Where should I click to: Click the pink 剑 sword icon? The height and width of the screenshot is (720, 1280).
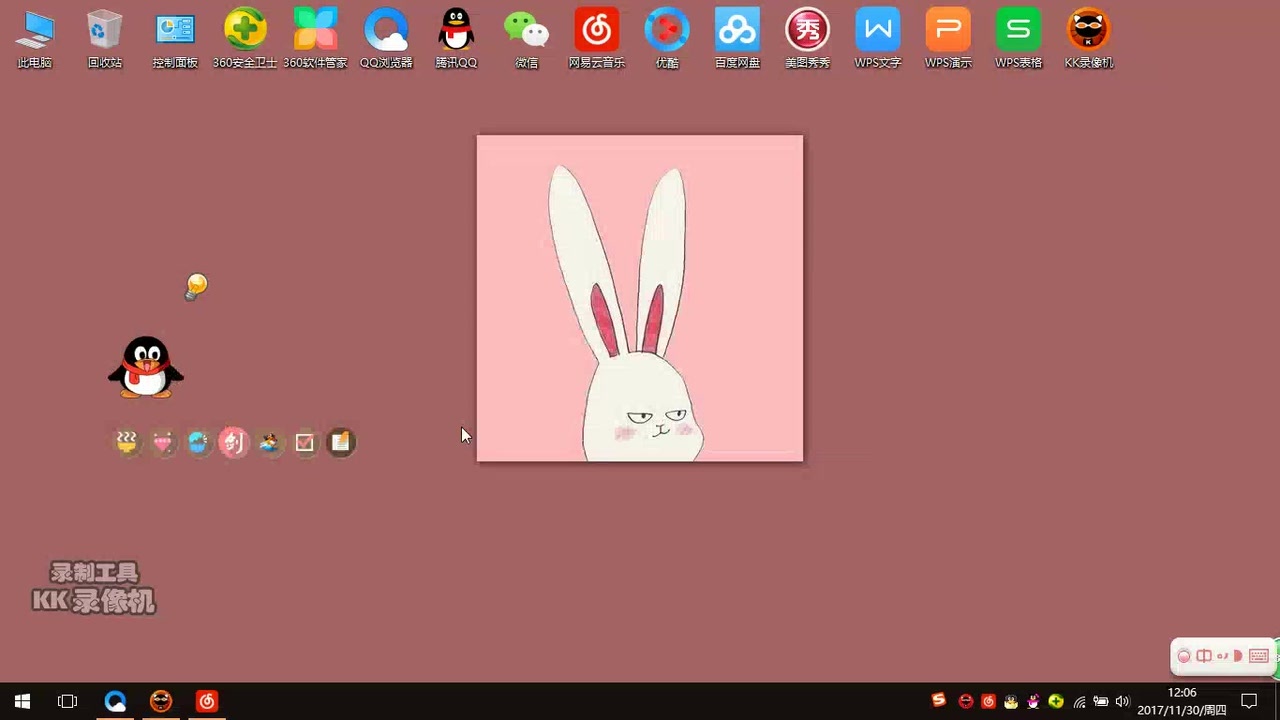pos(234,442)
